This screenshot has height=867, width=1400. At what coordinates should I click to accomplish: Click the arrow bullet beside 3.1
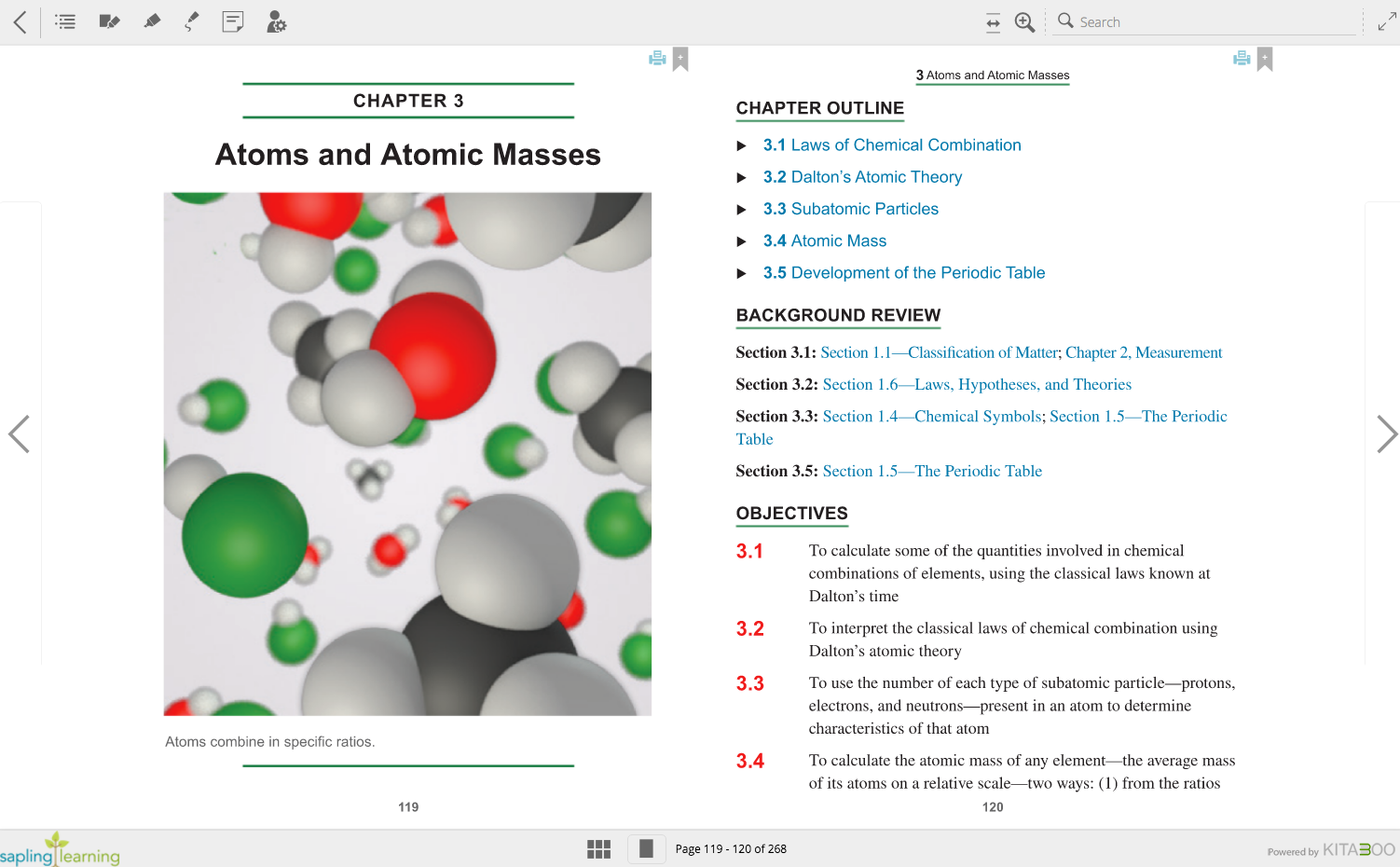[742, 145]
